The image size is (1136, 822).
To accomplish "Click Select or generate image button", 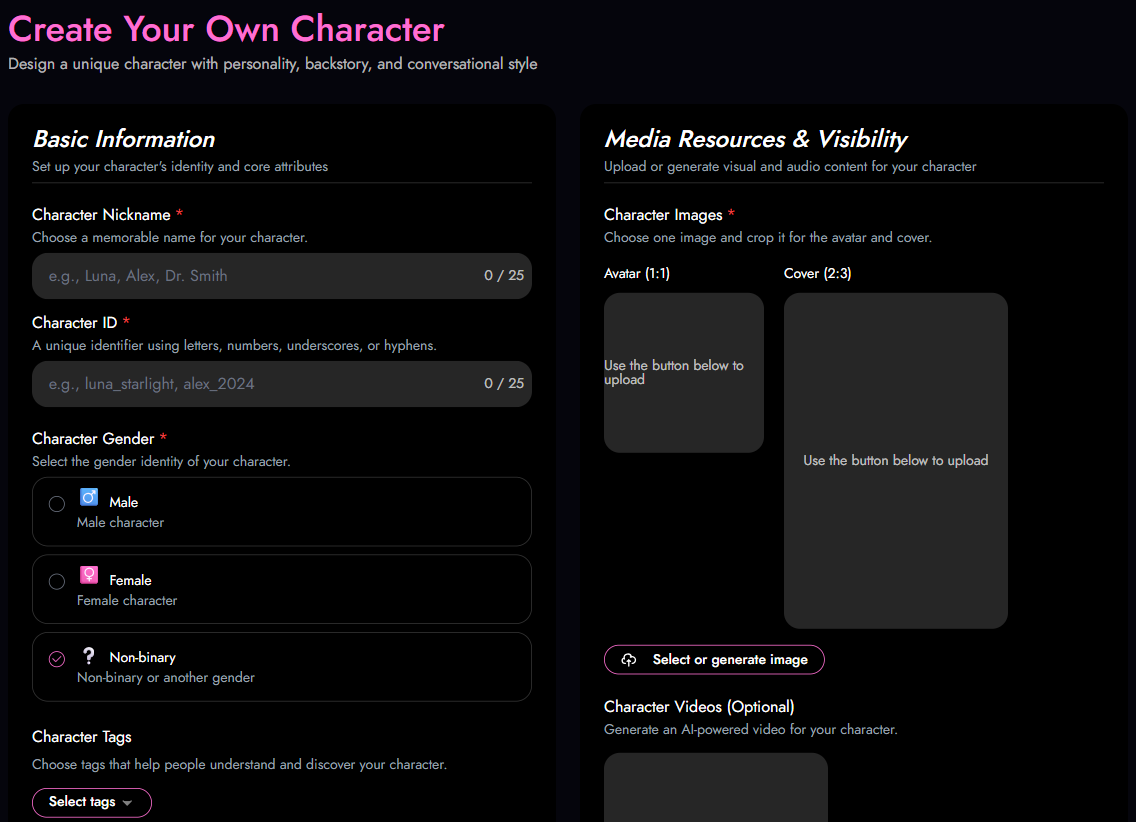I will point(714,660).
